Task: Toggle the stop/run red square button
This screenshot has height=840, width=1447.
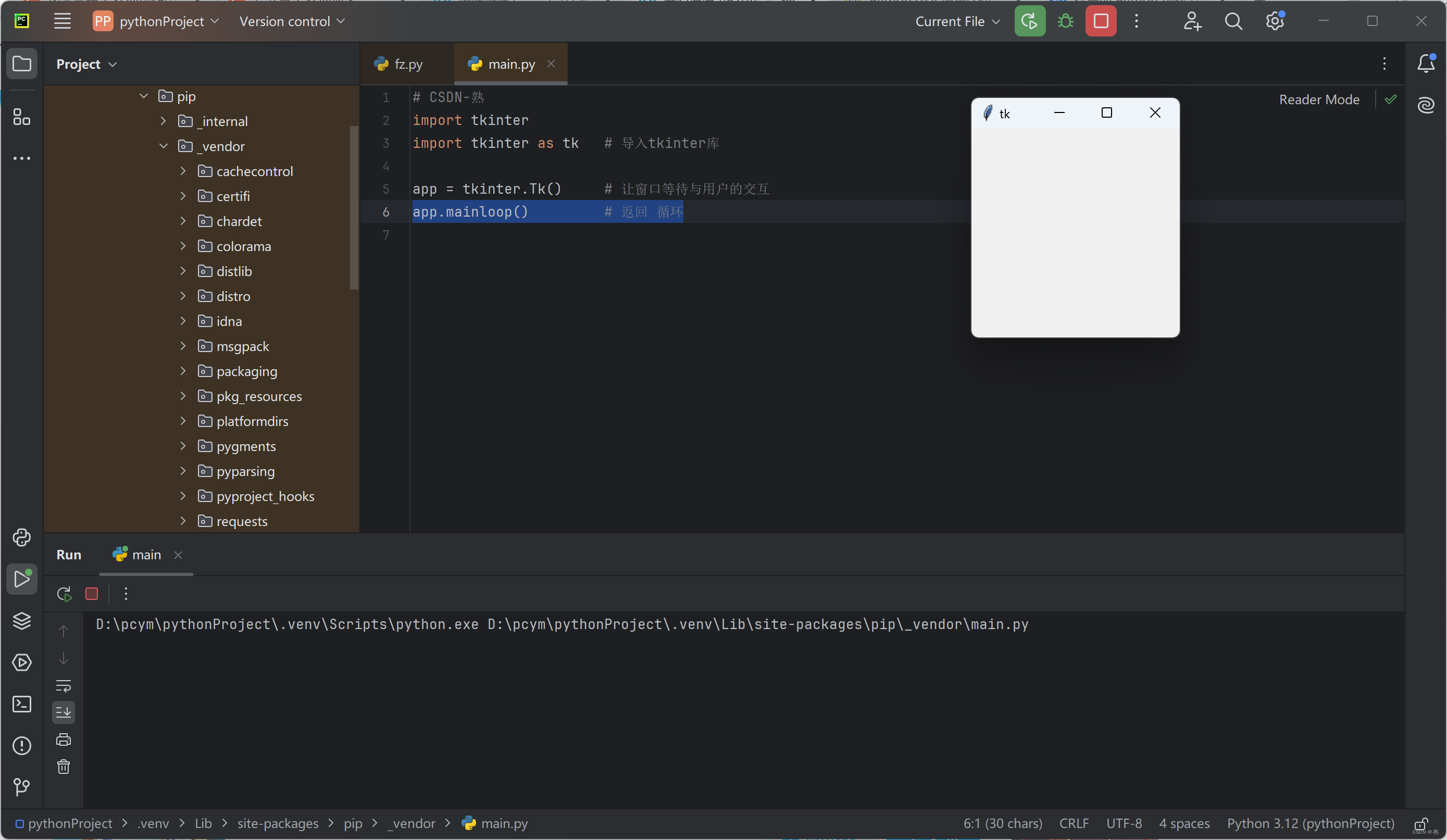Action: click(91, 594)
